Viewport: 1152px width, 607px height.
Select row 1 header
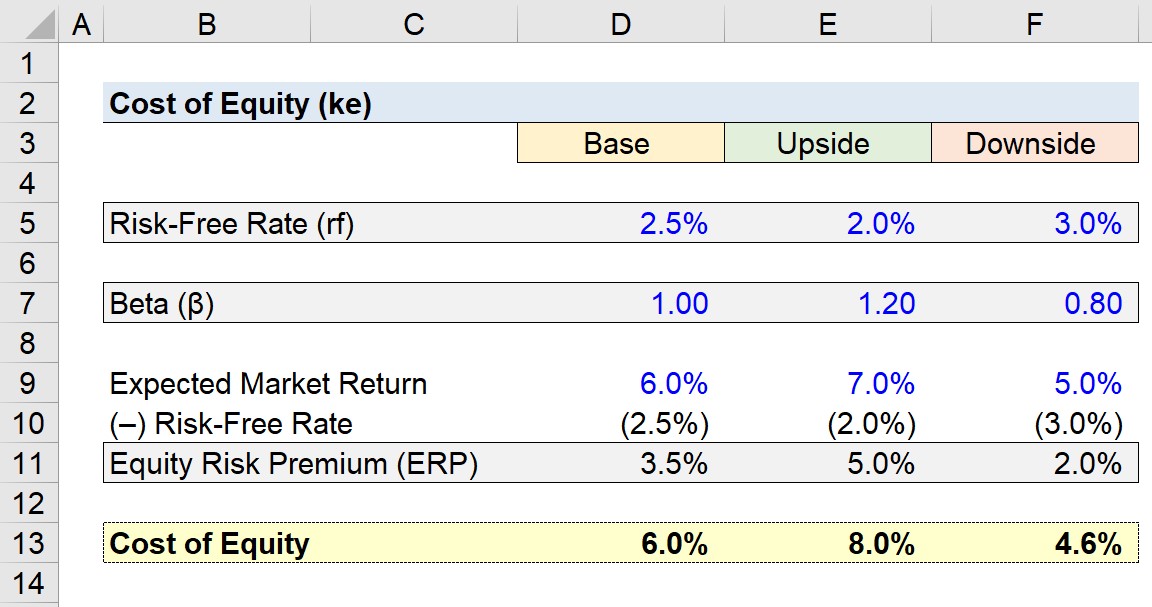(x=29, y=63)
